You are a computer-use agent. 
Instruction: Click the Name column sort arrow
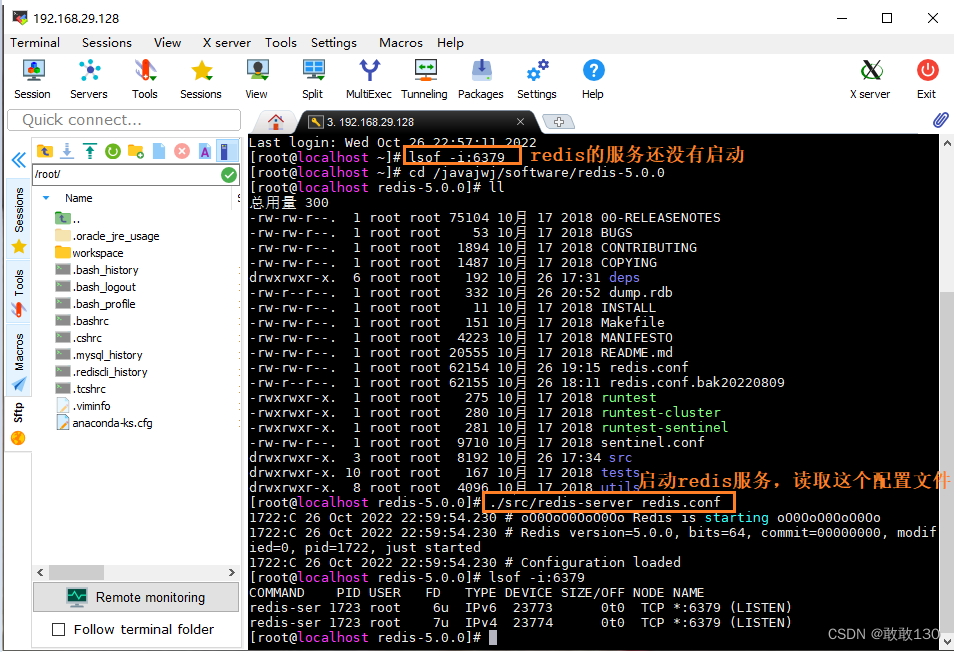[x=46, y=198]
